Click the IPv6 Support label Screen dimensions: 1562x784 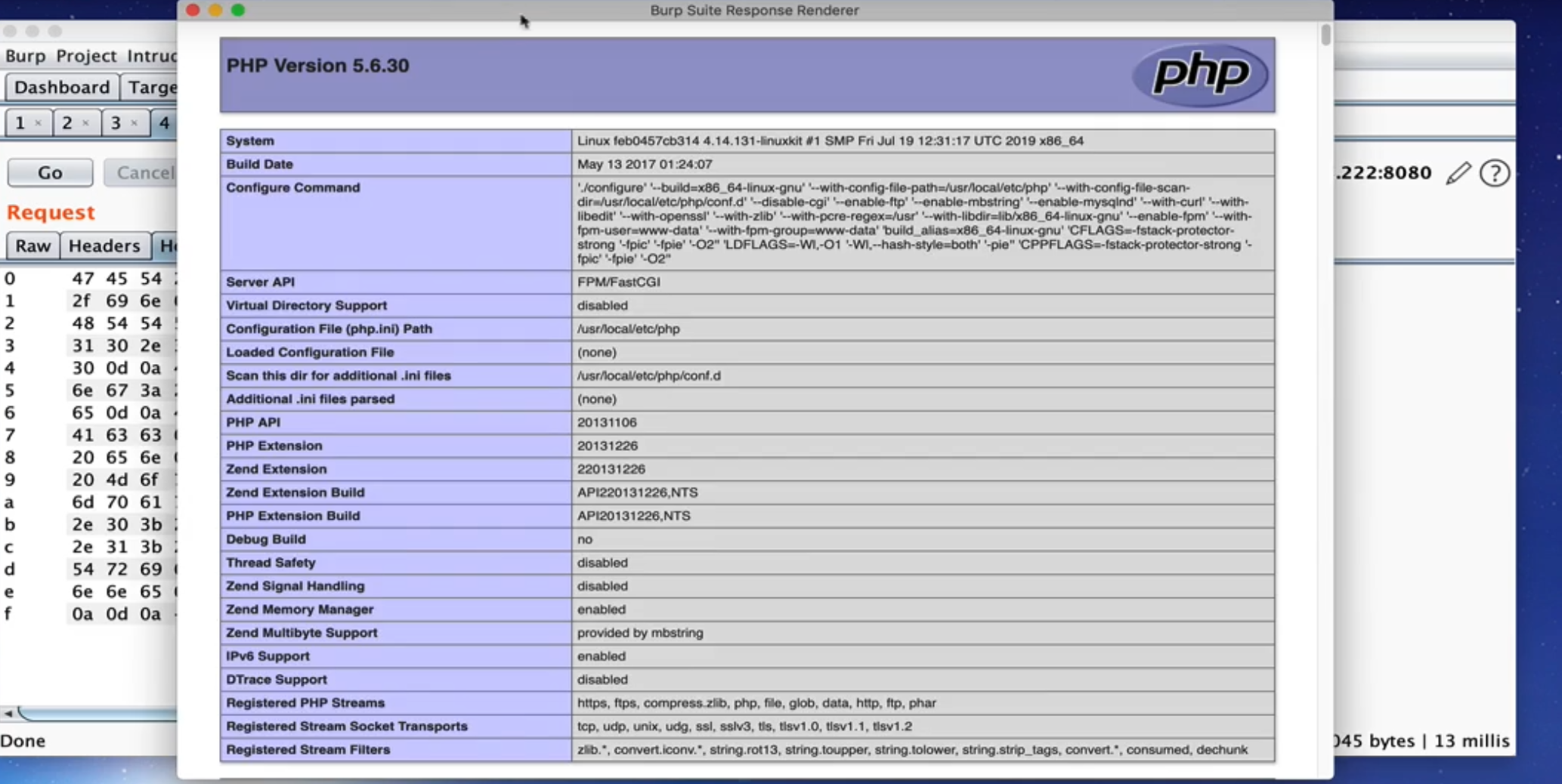268,656
